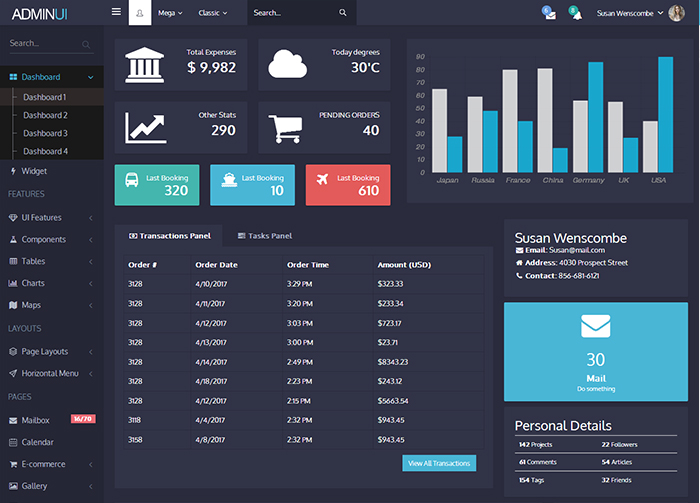The width and height of the screenshot is (700, 503).
Task: Open the bell notifications icon in header
Action: pos(576,14)
